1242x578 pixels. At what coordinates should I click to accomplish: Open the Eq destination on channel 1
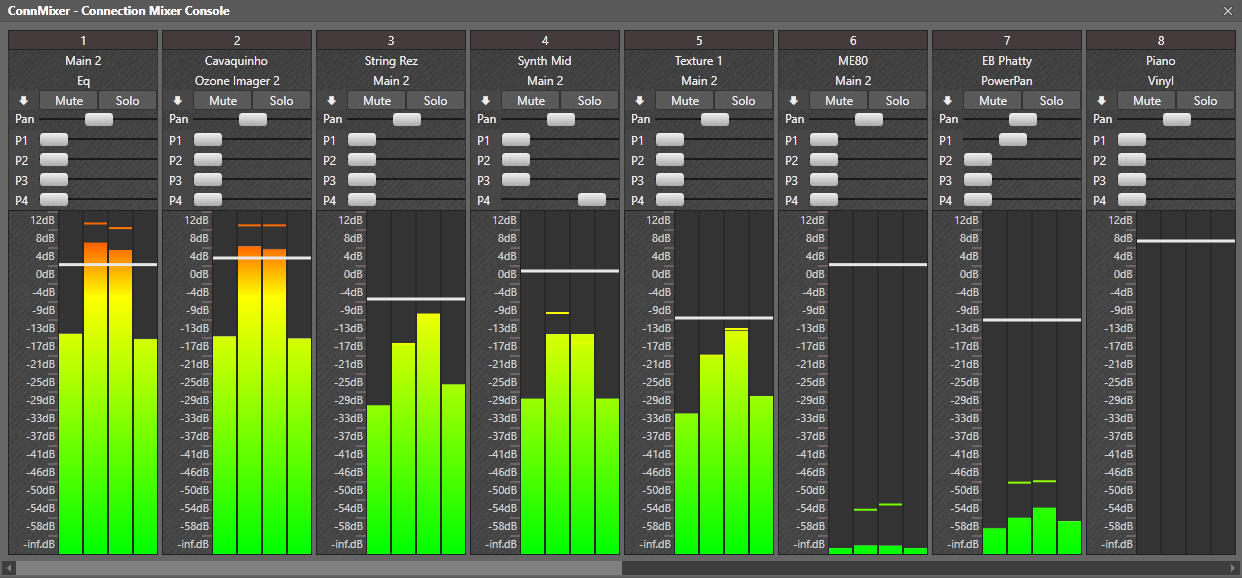(x=83, y=80)
